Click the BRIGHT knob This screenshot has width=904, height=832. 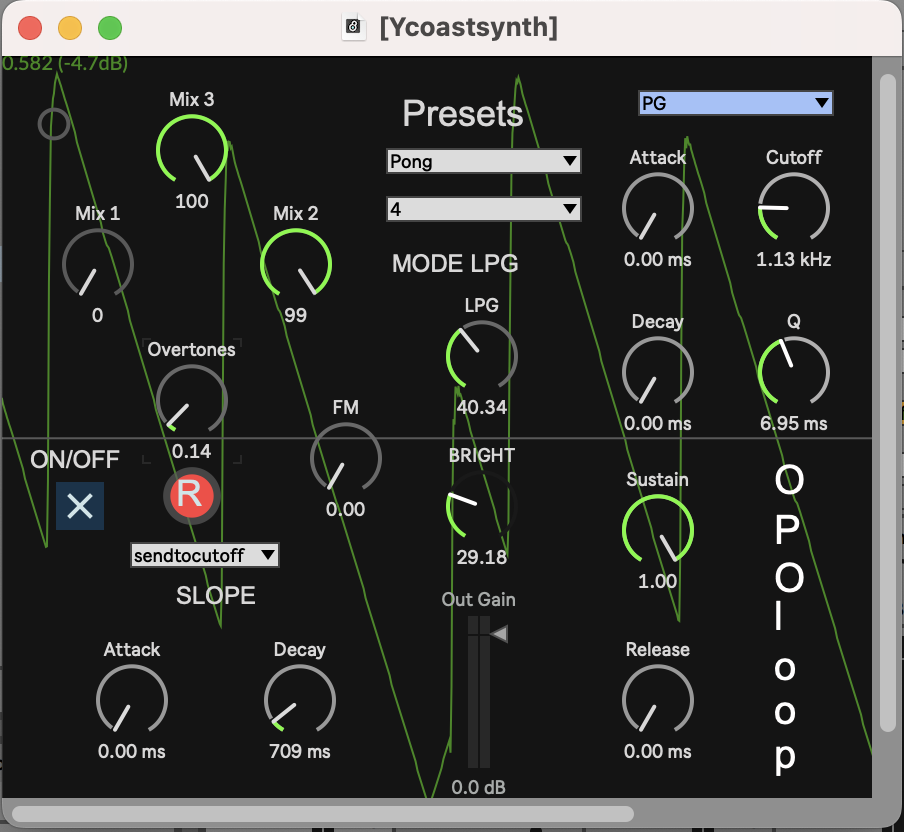coord(480,506)
